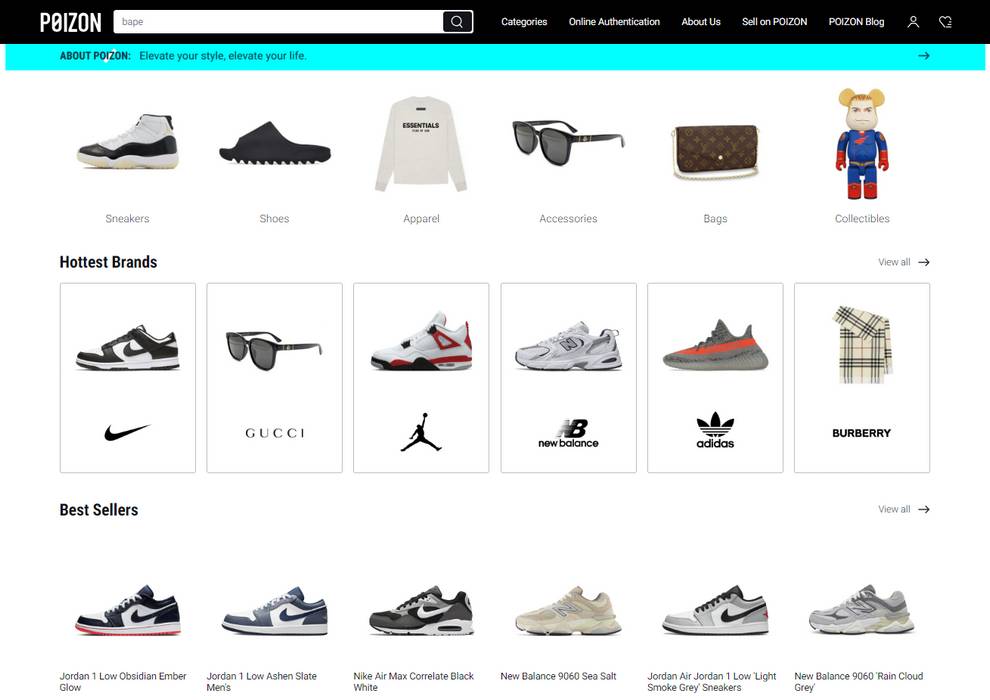Open the user account icon

[x=913, y=22]
